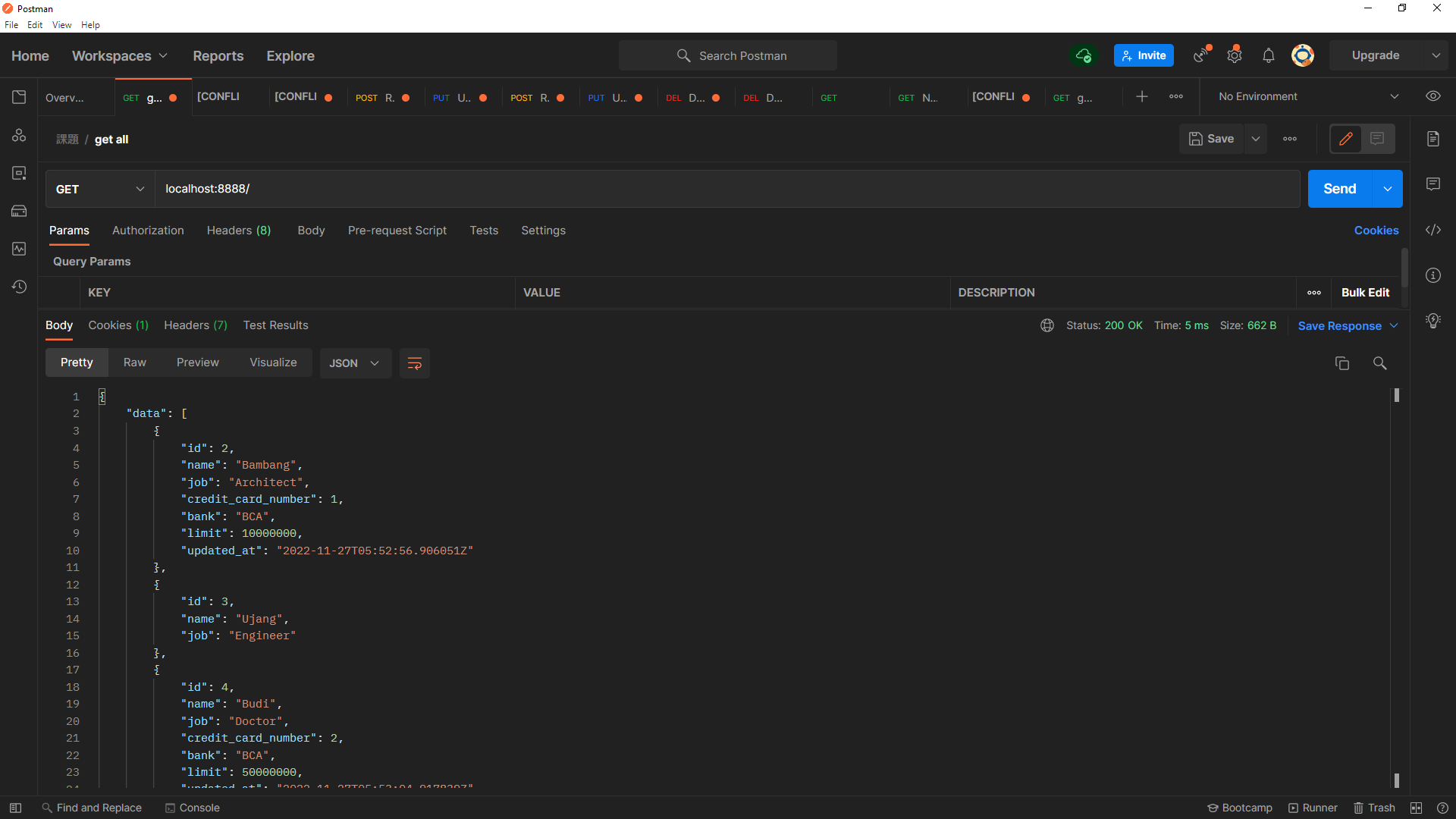Open the documentation icon in right sidebar
The height and width of the screenshot is (819, 1456).
(1433, 139)
